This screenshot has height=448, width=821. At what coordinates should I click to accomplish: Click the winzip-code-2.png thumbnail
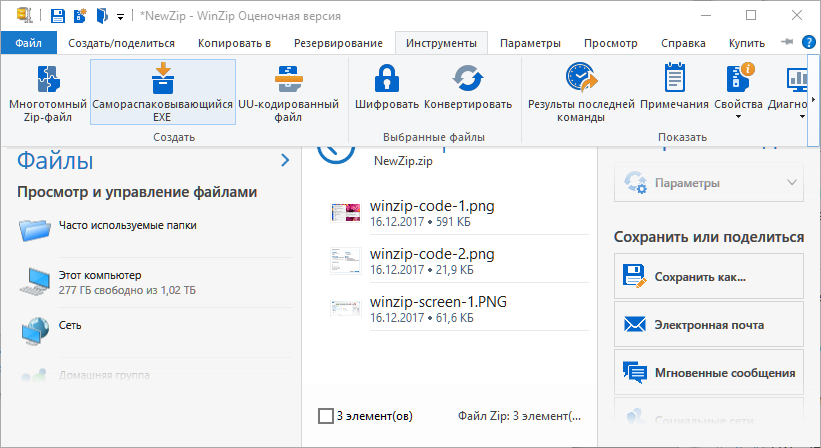[346, 261]
